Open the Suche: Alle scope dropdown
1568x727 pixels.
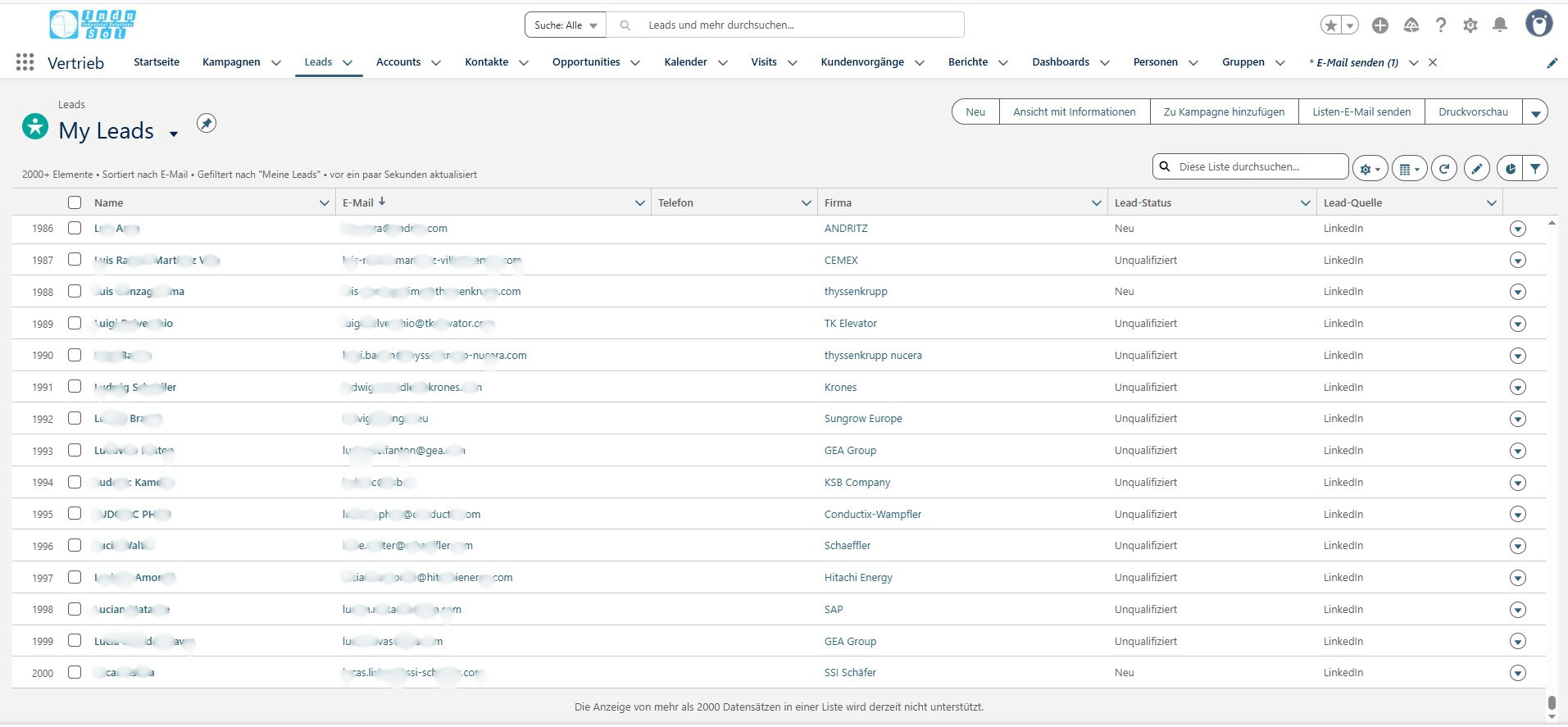(x=566, y=25)
